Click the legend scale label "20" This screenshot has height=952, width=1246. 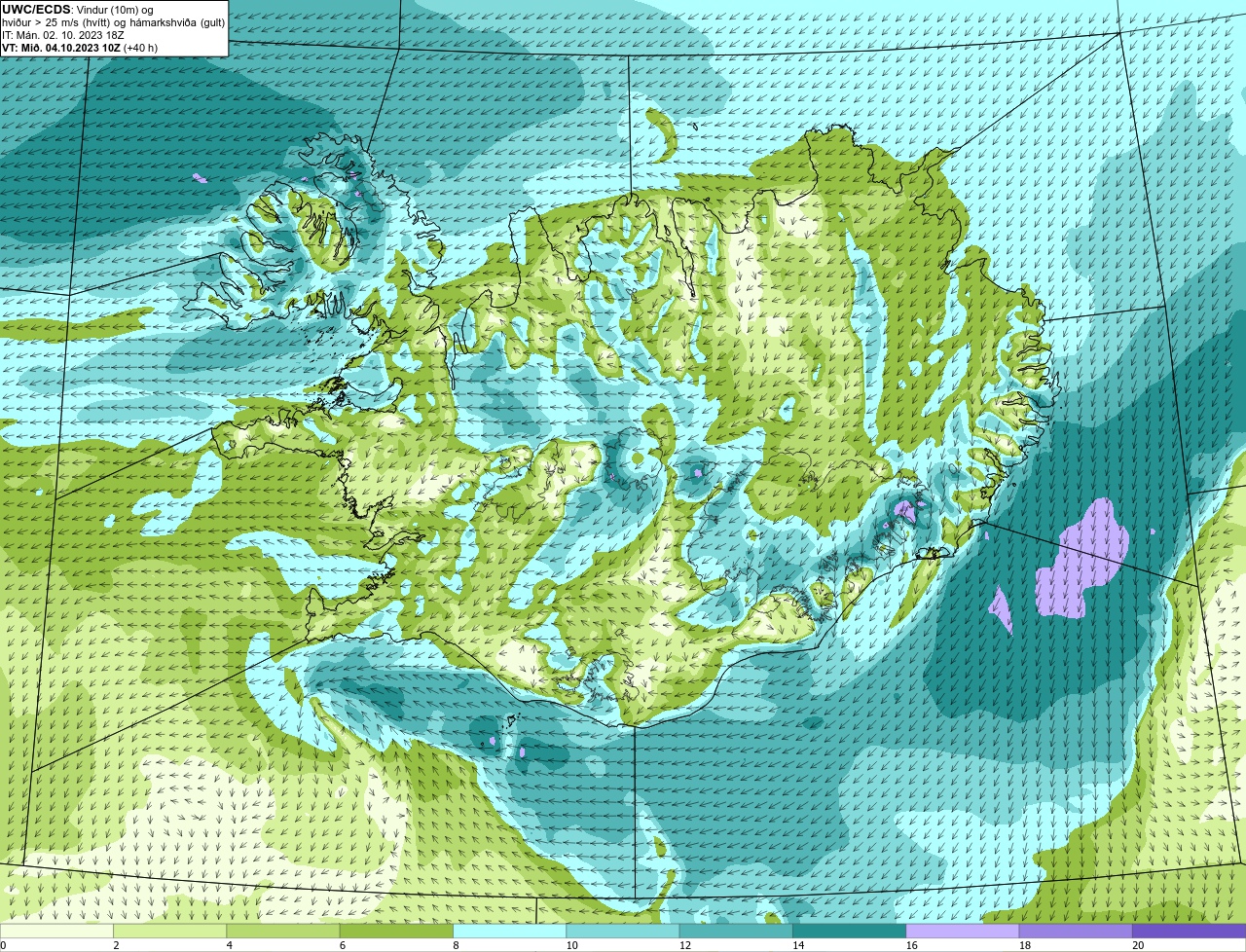pos(1137,945)
